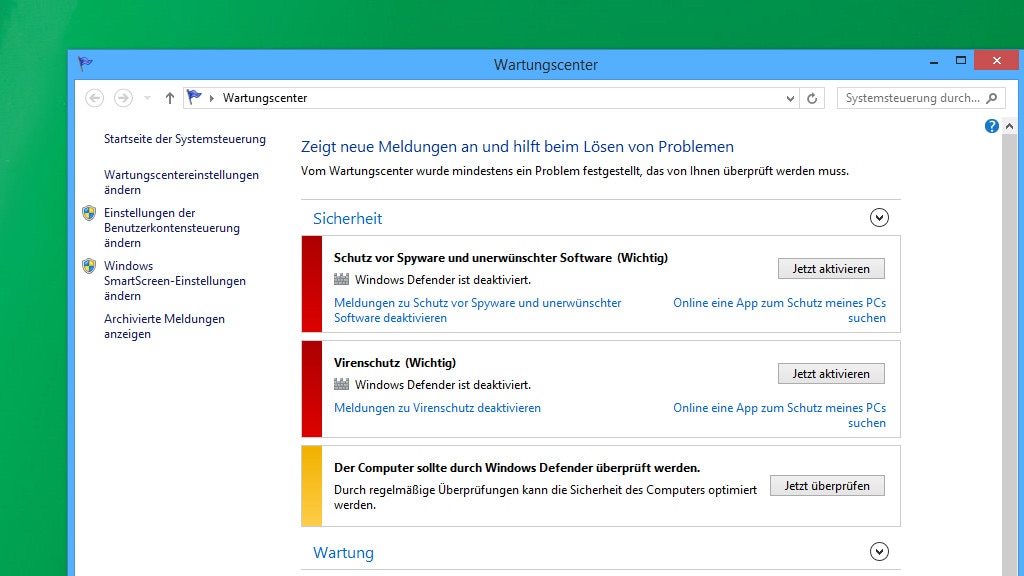Click the Sicherheit section heading

[x=347, y=218]
